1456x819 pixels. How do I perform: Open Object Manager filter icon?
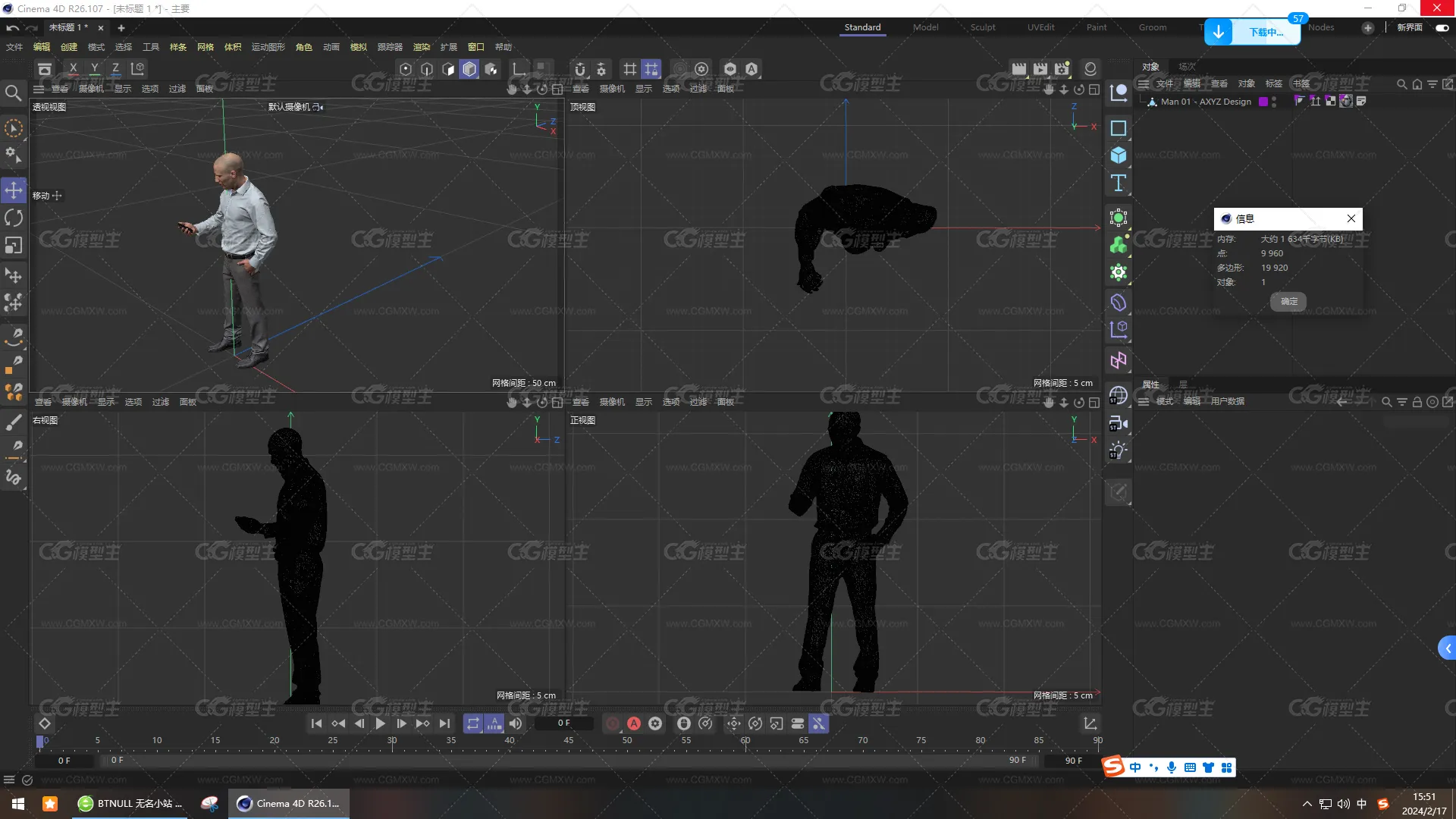click(x=1432, y=84)
